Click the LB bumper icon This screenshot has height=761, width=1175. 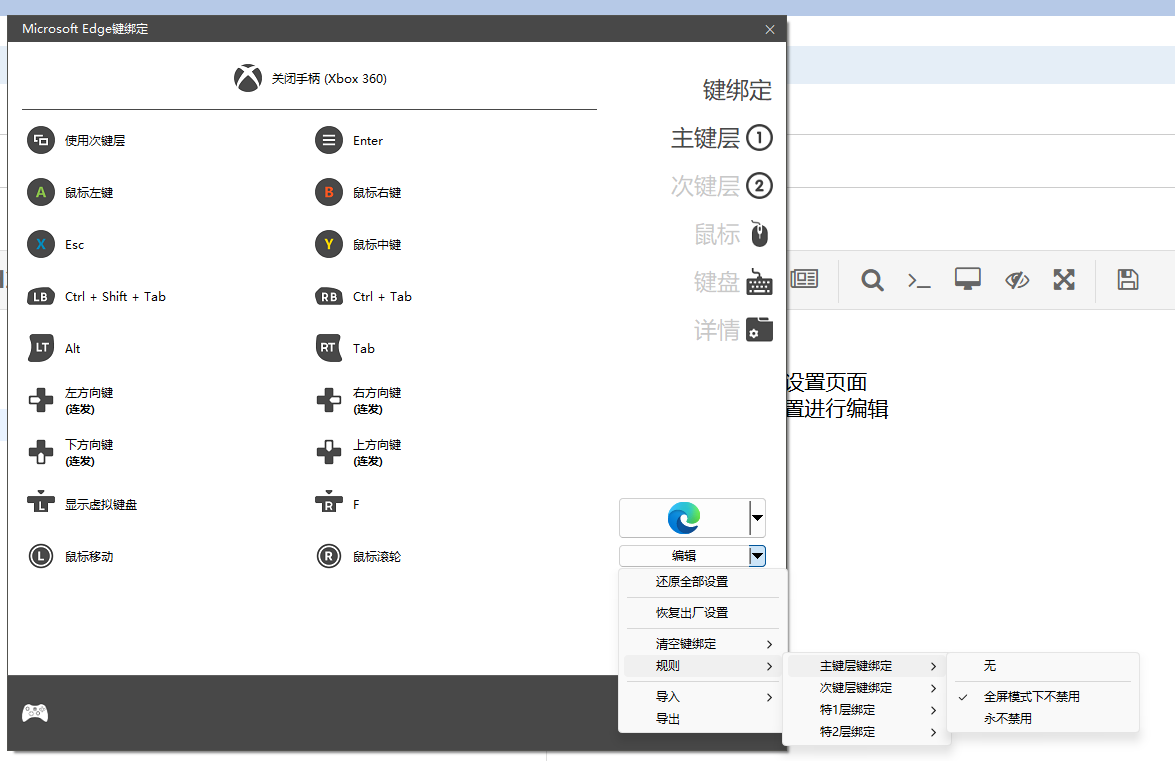point(41,297)
